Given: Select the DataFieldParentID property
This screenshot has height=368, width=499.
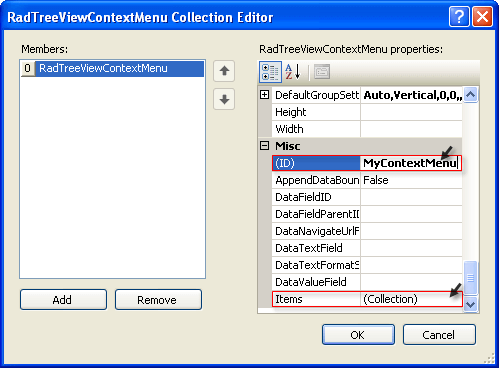Looking at the screenshot, I should (316, 214).
